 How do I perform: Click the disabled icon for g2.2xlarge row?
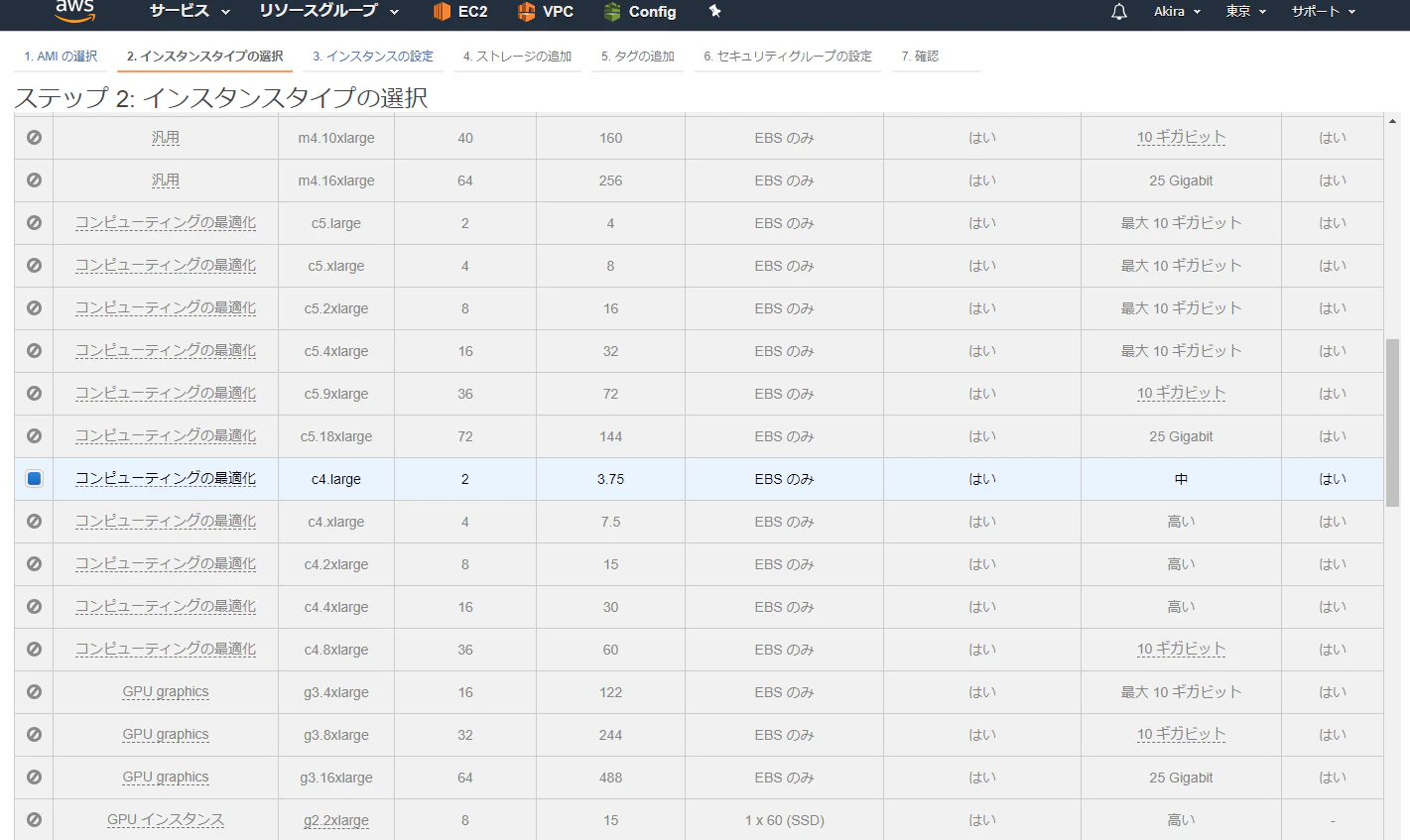point(34,820)
